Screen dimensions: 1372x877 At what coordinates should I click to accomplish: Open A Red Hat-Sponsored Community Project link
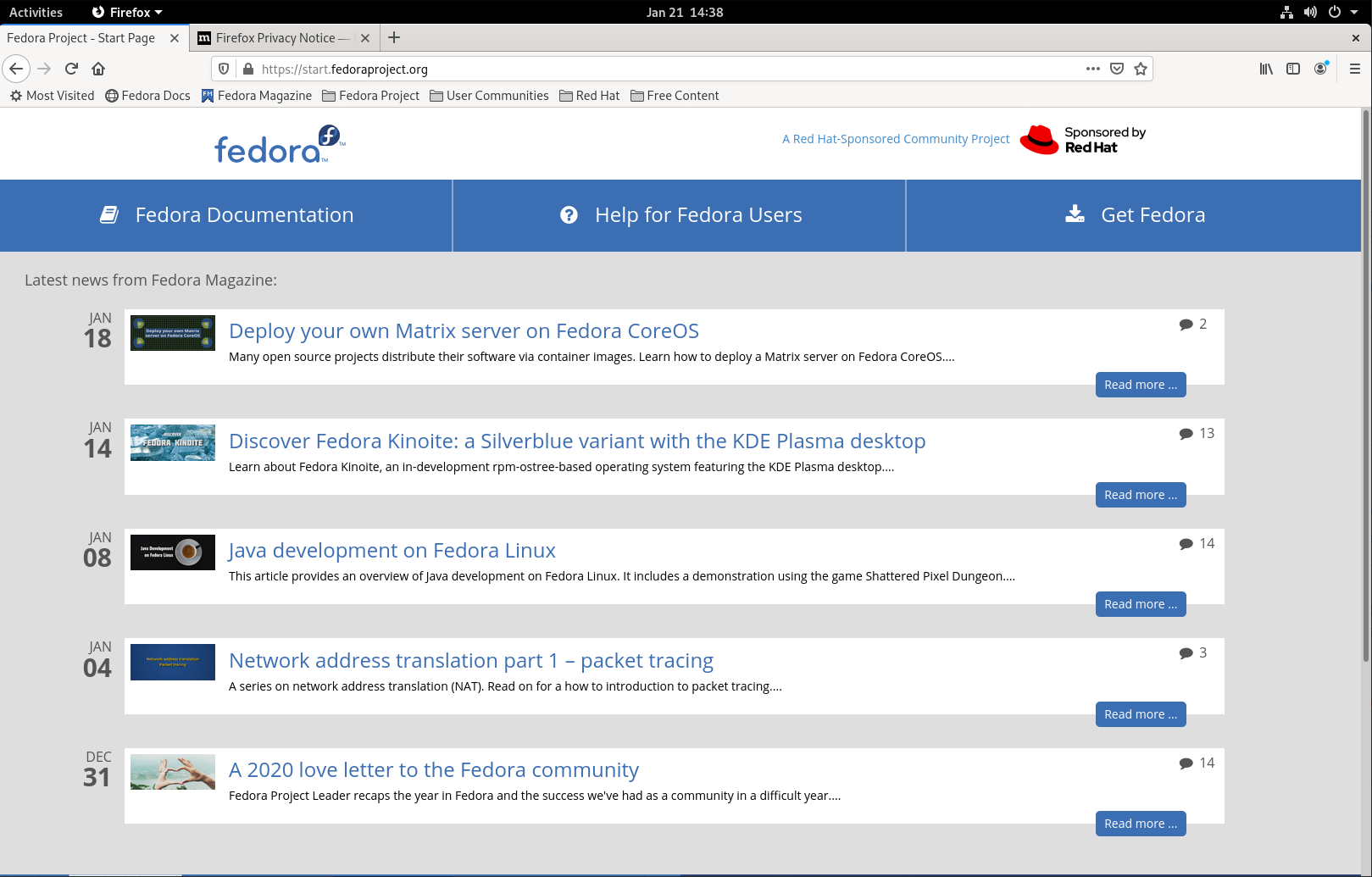[896, 139]
